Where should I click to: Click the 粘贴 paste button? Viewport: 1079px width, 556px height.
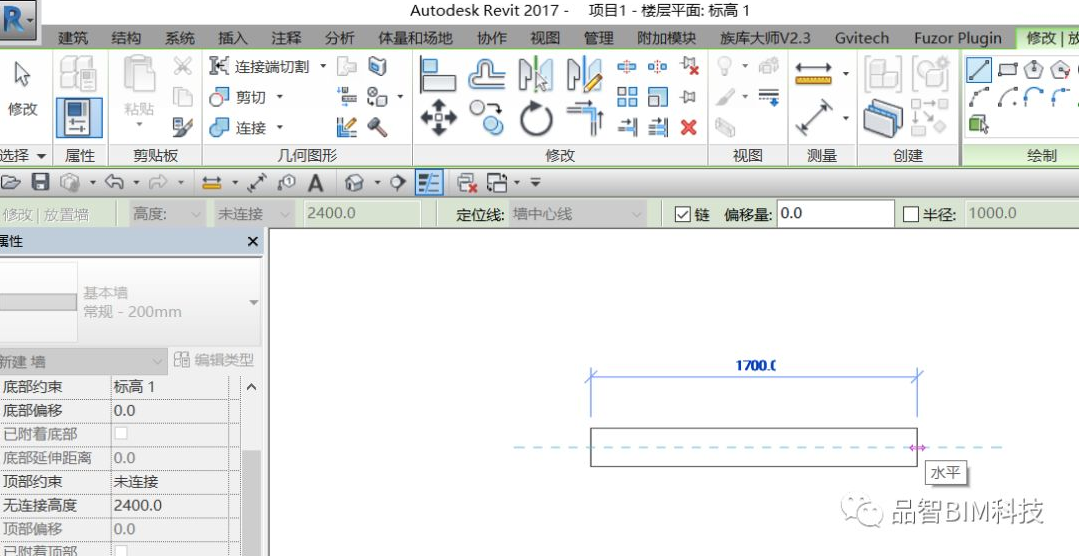[139, 92]
